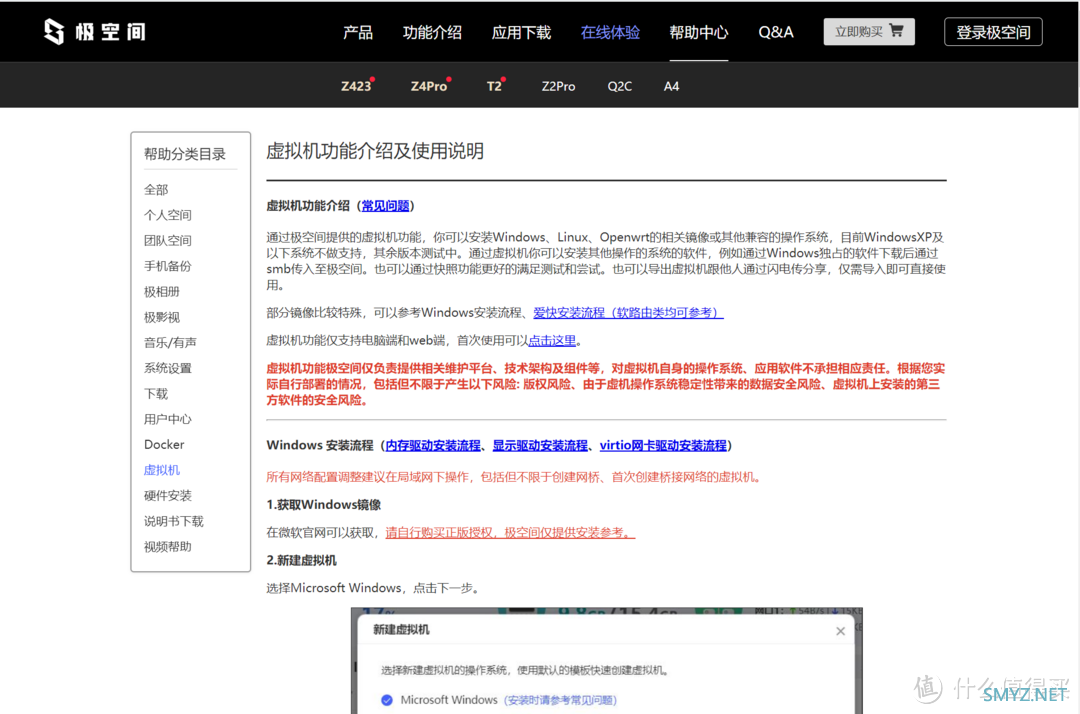Open 在线体验 in the top navigation
Screen dimensions: 1080x714
point(610,32)
